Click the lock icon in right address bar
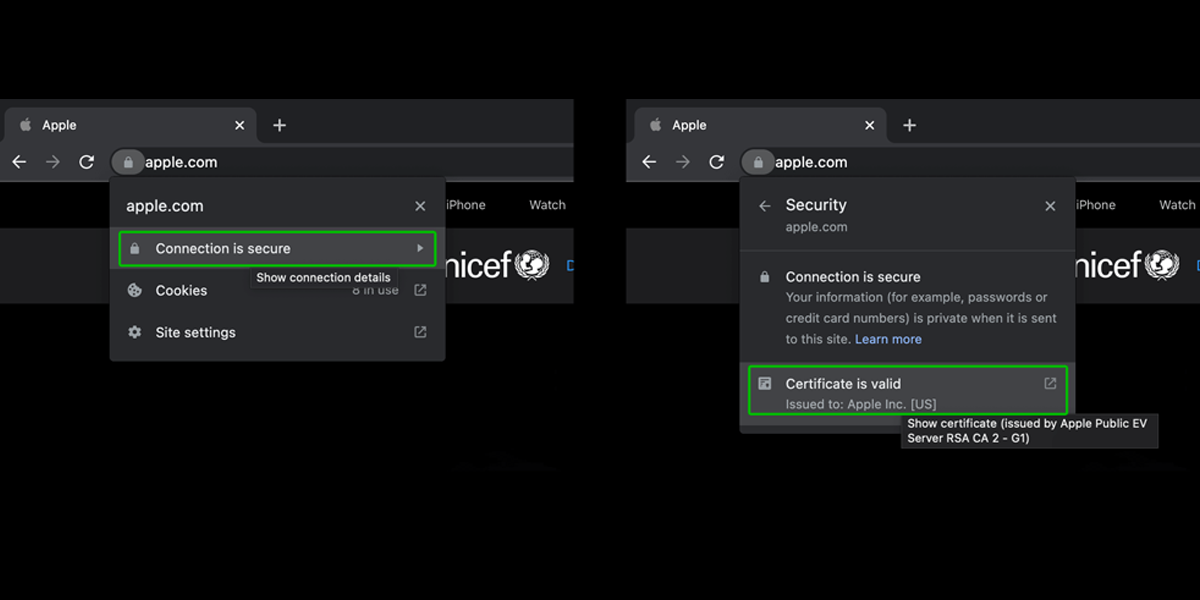 coord(758,162)
